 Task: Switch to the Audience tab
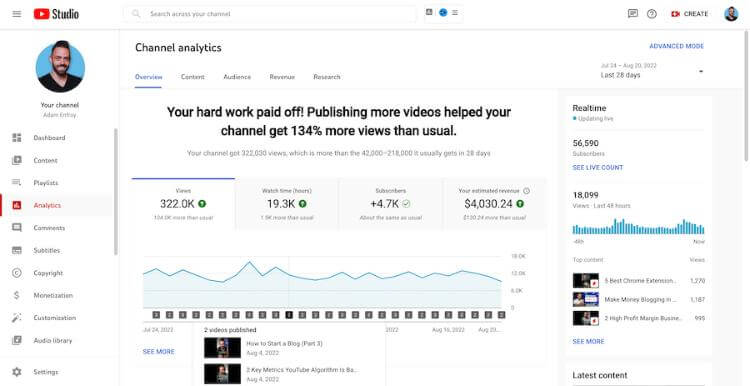pyautogui.click(x=237, y=77)
